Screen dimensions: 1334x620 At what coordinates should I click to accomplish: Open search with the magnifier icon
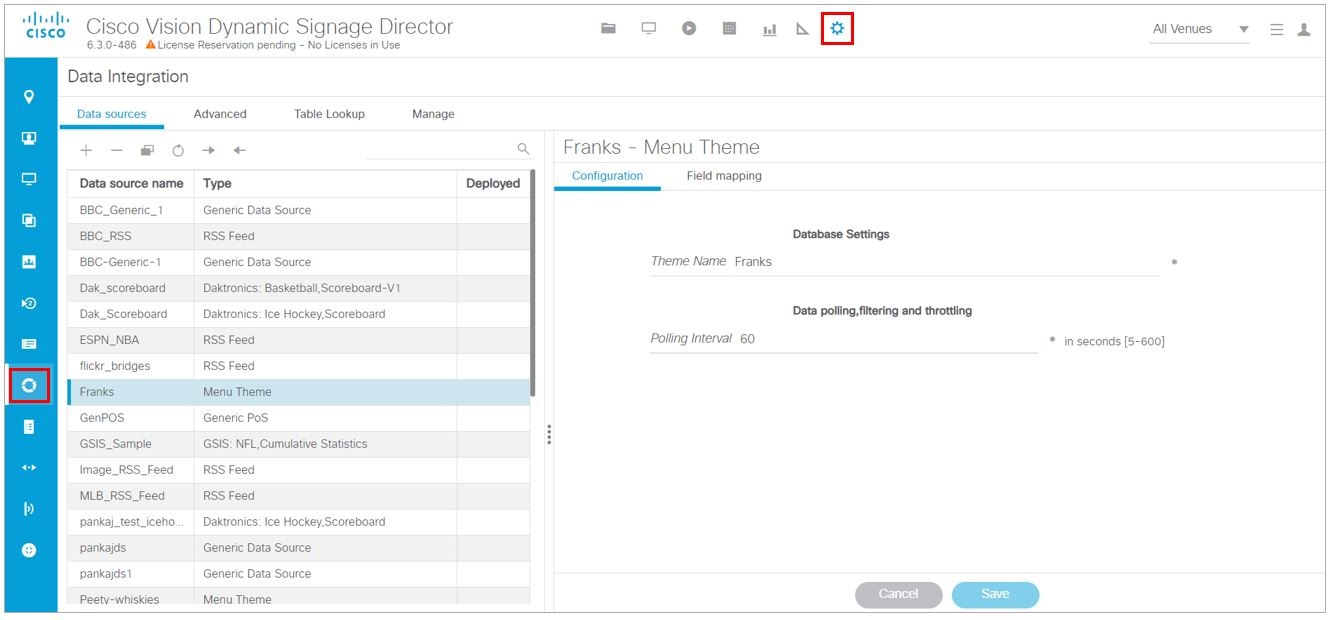pyautogui.click(x=523, y=146)
